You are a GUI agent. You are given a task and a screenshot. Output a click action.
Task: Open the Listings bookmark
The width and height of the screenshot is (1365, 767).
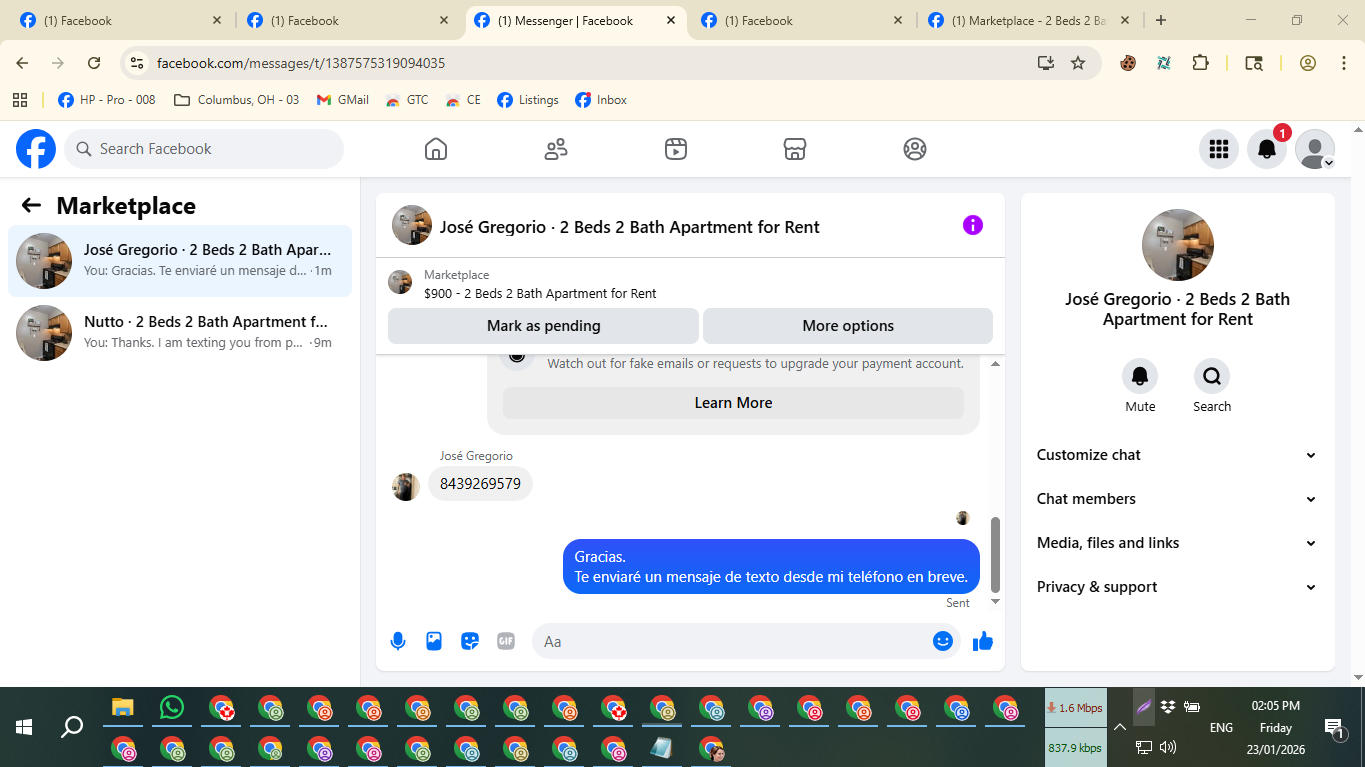(x=528, y=100)
